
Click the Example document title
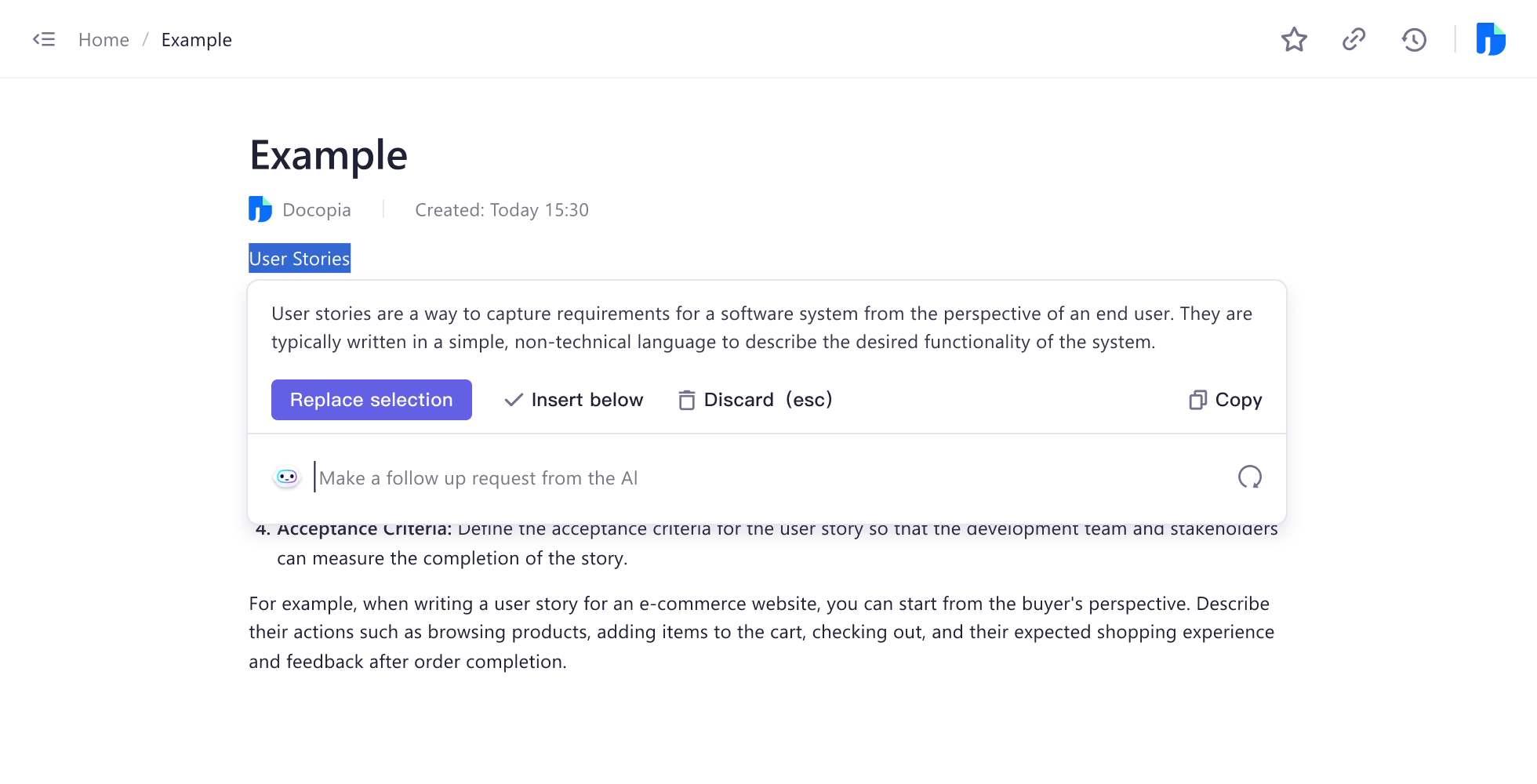tap(329, 155)
